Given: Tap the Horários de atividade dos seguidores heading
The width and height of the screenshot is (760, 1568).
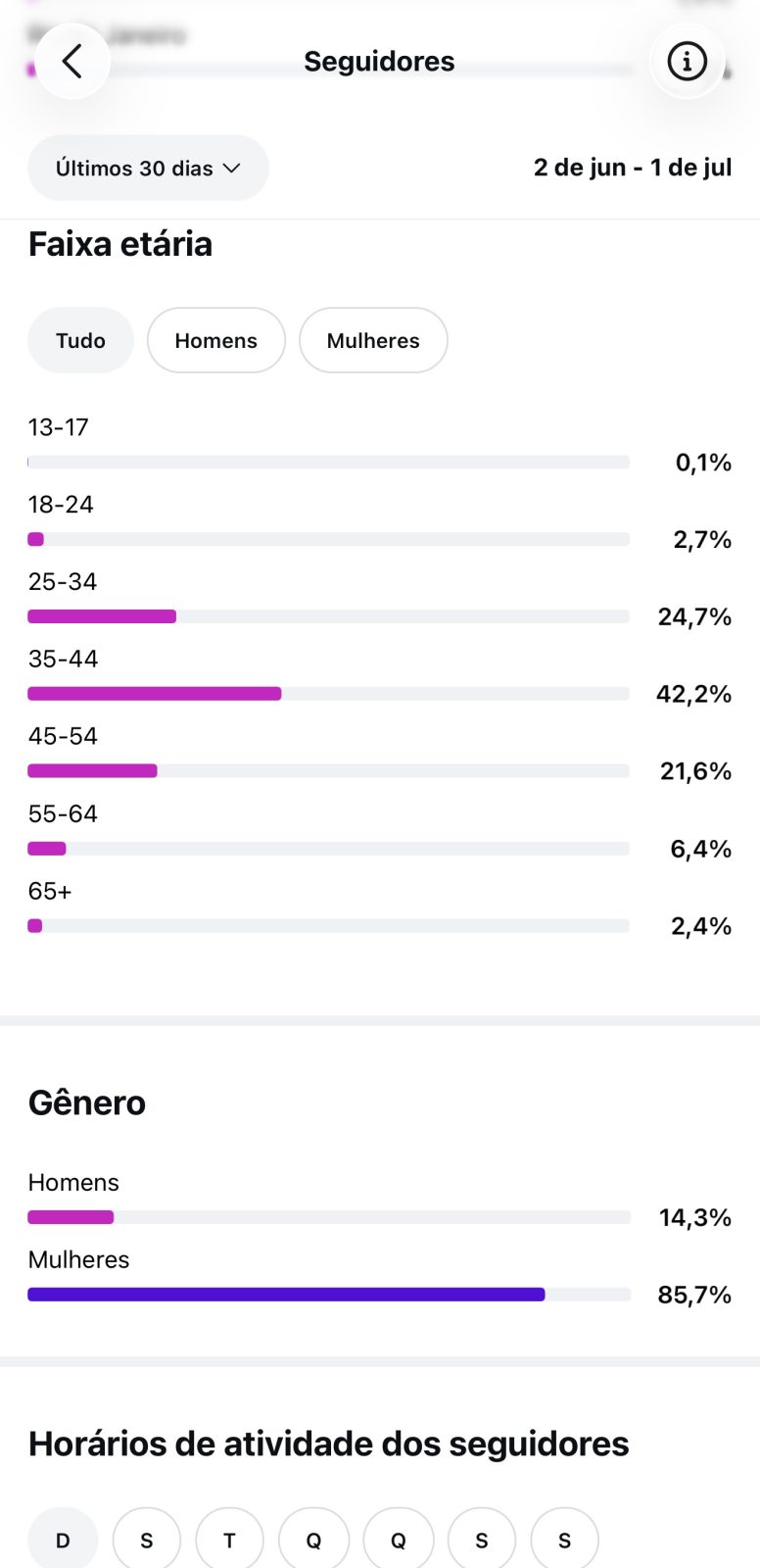Looking at the screenshot, I should coord(328,1444).
